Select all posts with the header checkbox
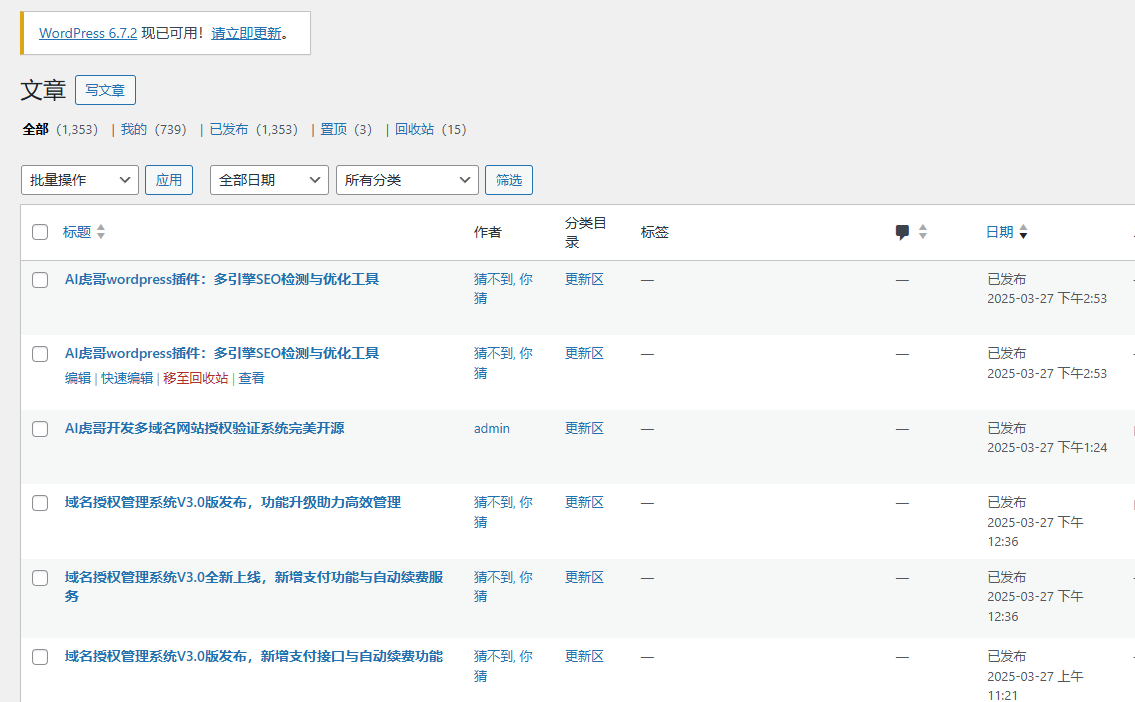The image size is (1135, 702). pos(40,231)
